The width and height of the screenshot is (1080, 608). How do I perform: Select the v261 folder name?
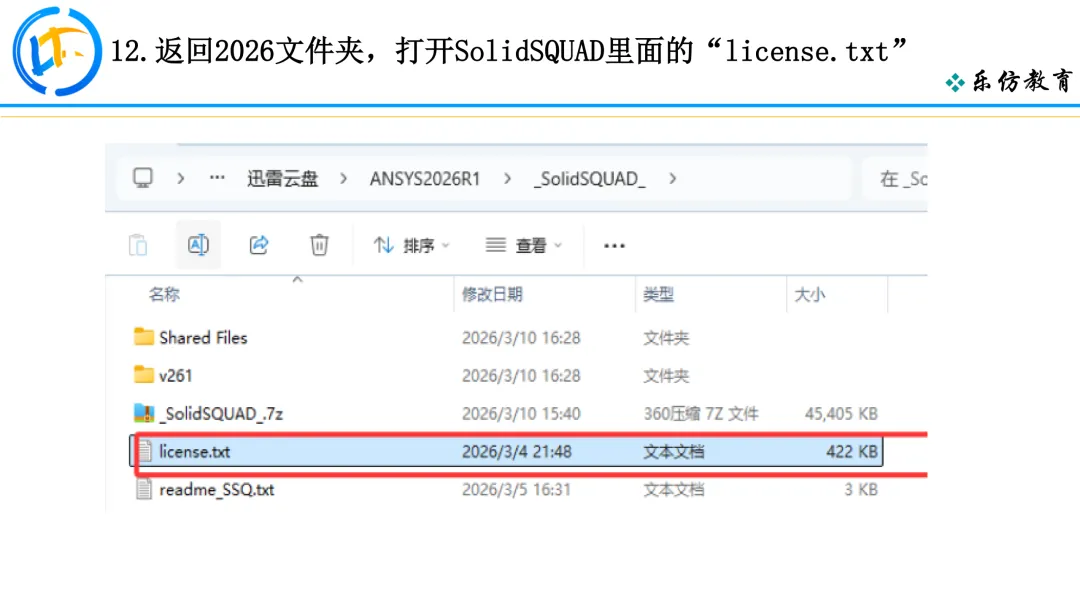(176, 376)
